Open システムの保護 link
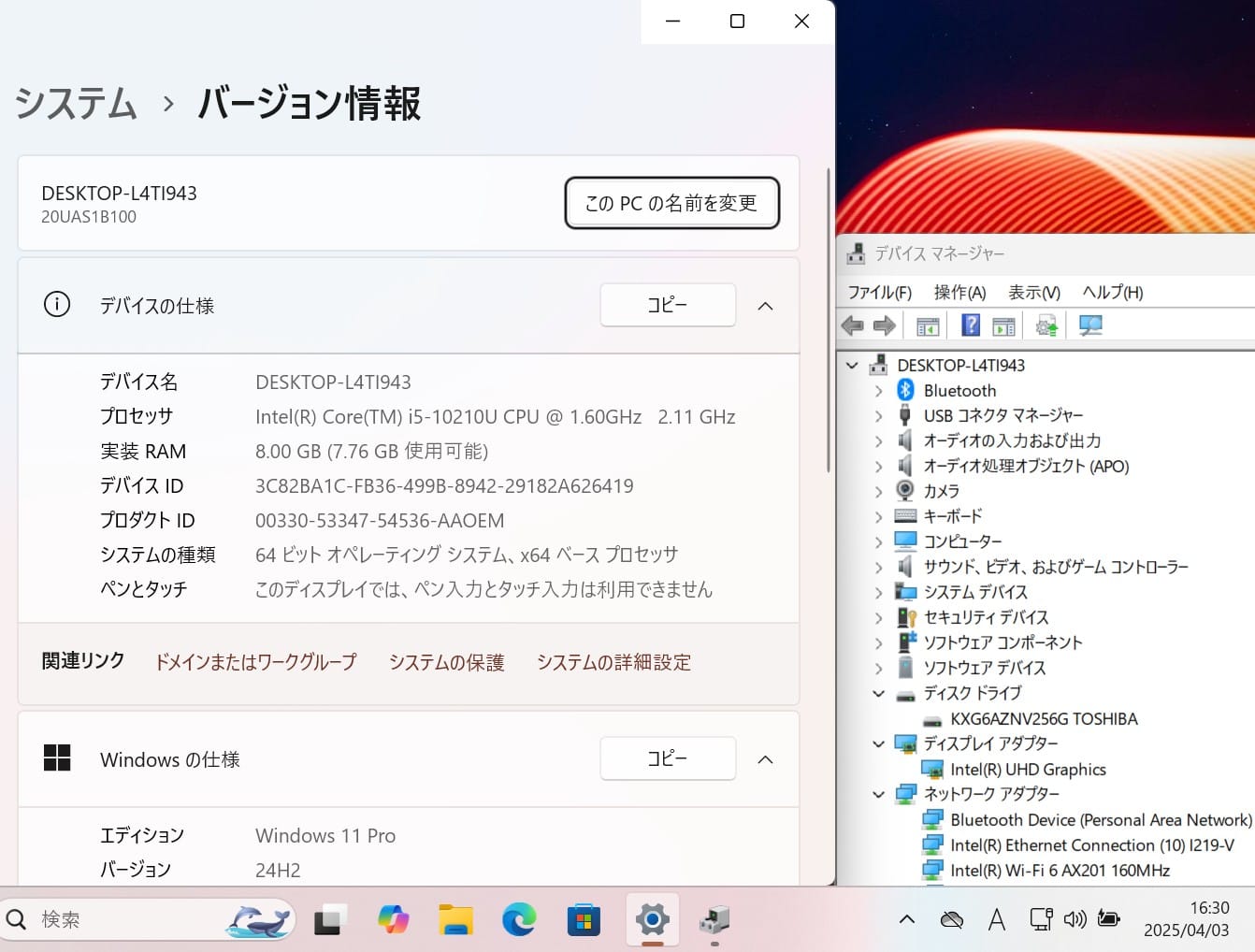 [x=447, y=662]
